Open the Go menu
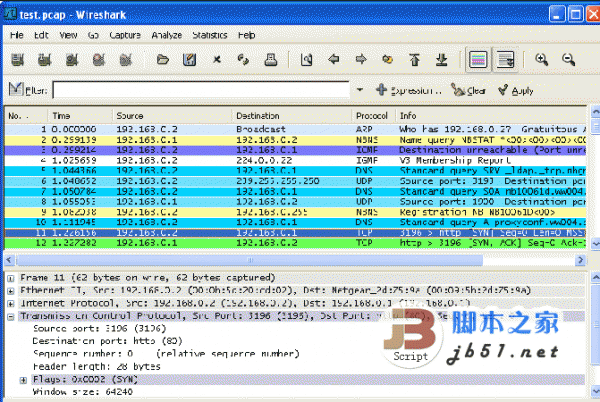Screen dimensions: 600x402 [93, 35]
